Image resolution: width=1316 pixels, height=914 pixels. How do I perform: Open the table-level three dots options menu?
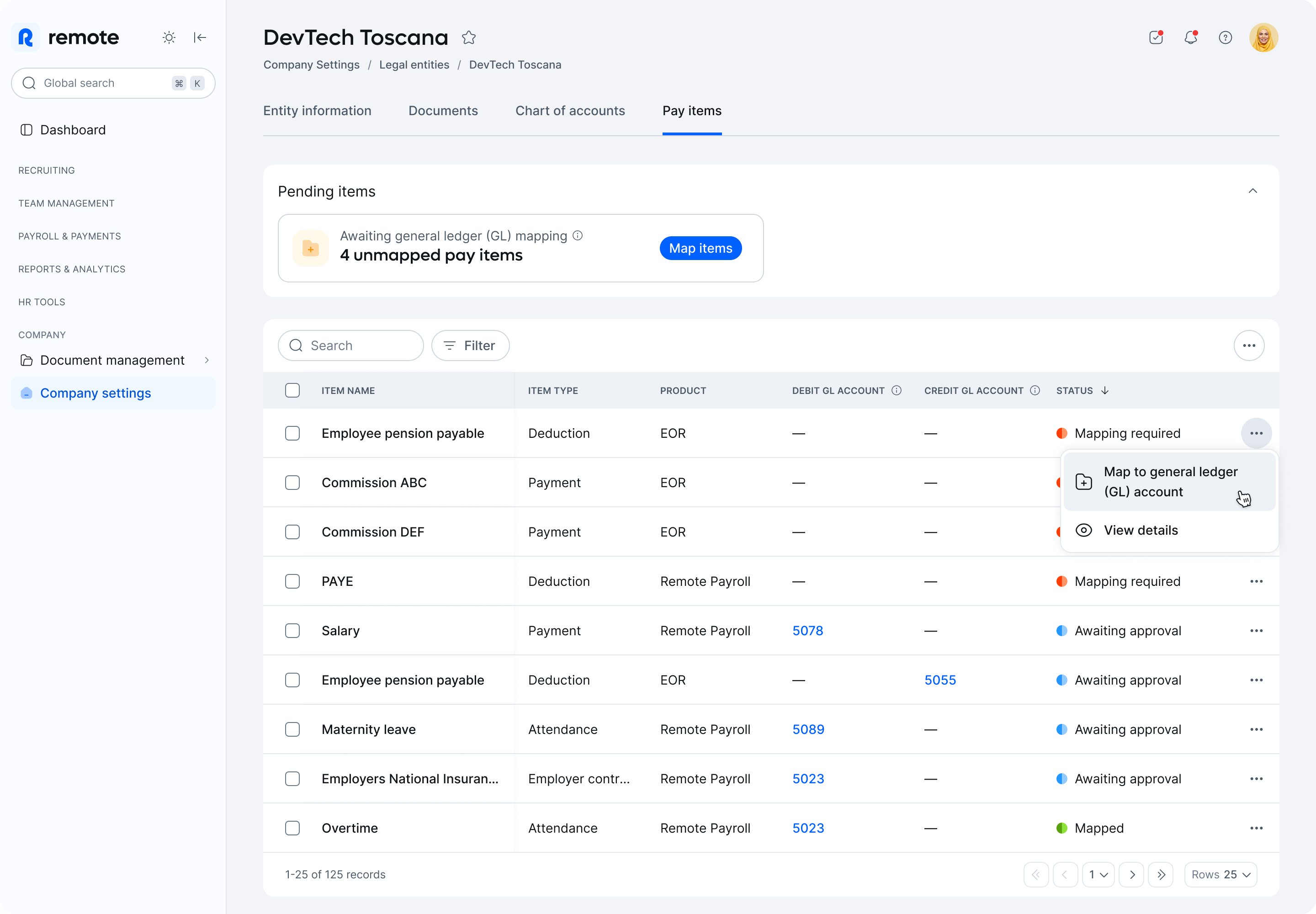(x=1248, y=346)
